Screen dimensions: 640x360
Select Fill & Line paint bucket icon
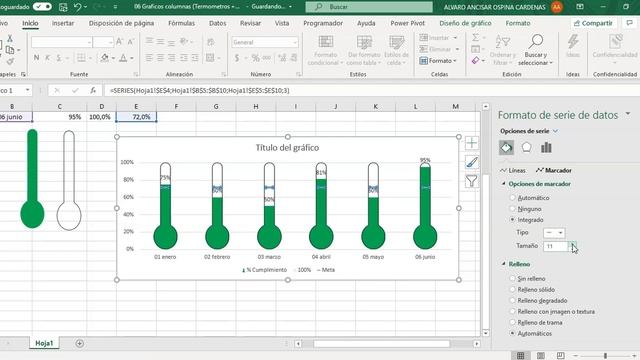pyautogui.click(x=506, y=147)
